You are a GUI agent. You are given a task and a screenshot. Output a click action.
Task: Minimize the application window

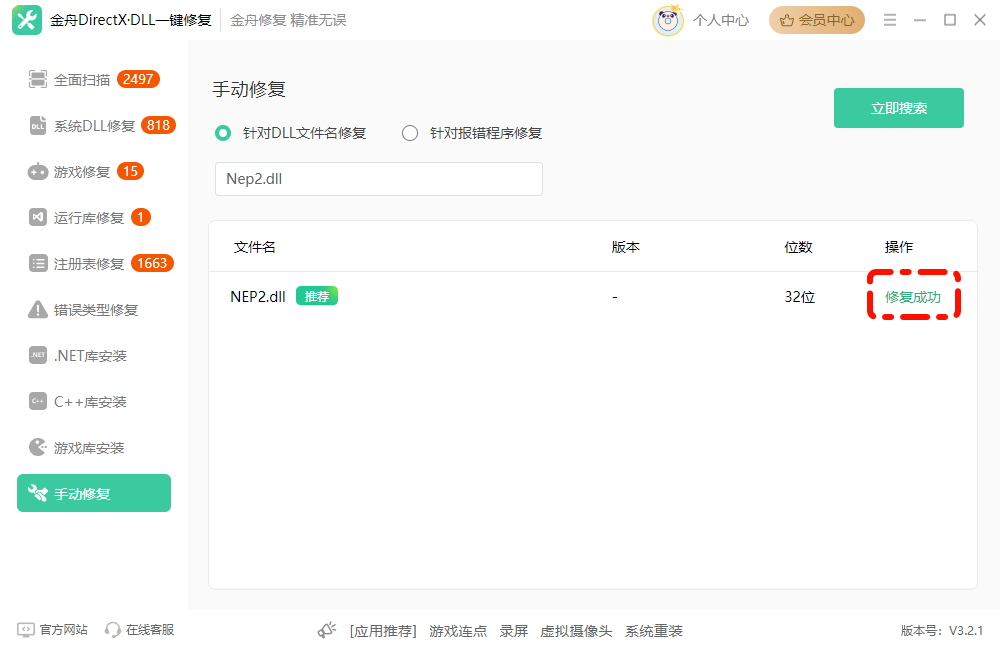920,20
